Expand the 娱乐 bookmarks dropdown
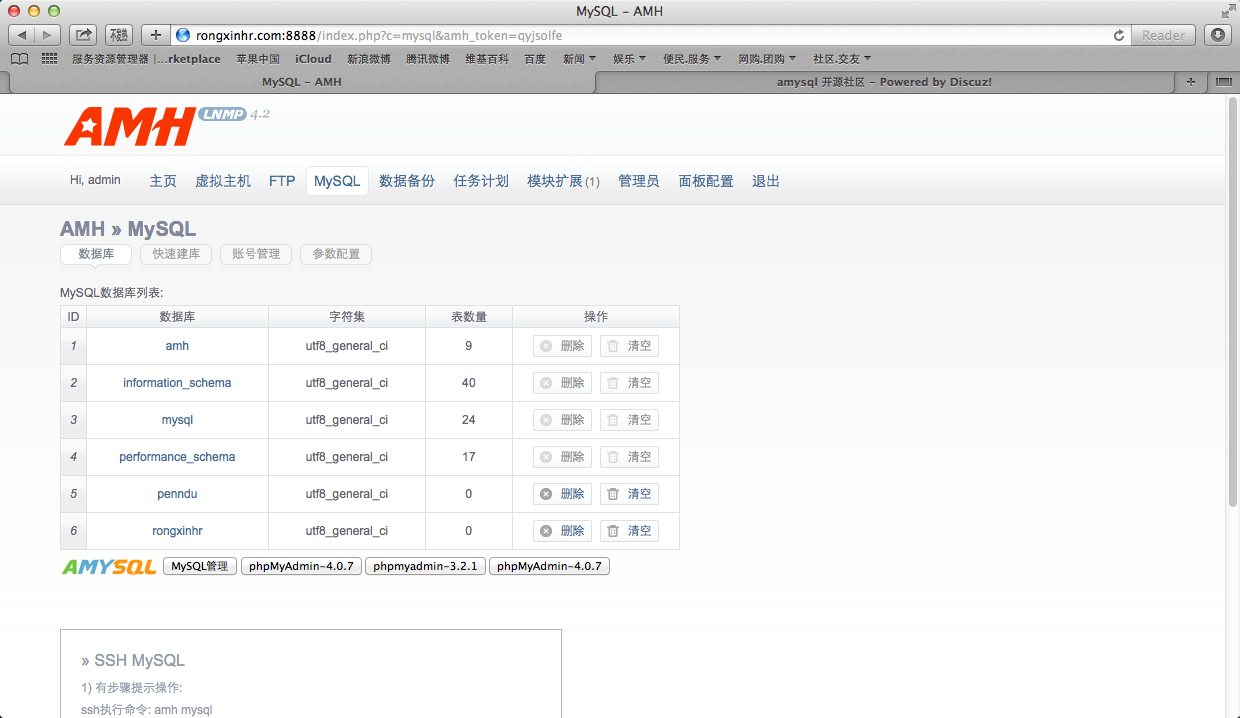 pos(629,59)
